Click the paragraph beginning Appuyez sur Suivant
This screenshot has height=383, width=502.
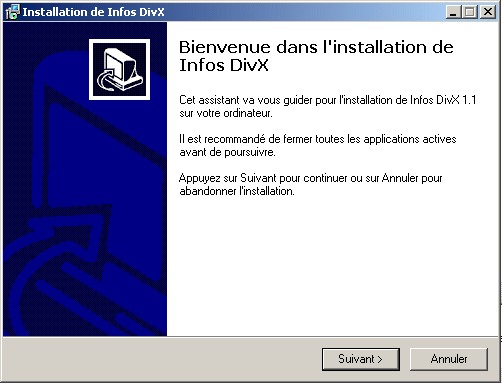pyautogui.click(x=311, y=184)
